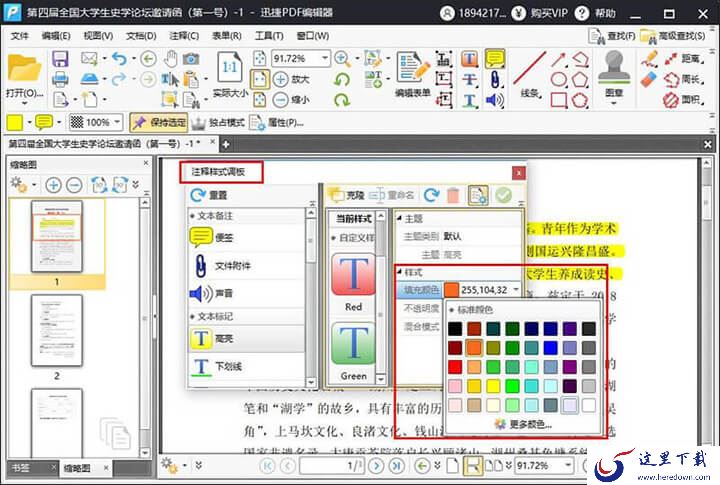Open the zoom 91.72% dropdown in toolbar
The width and height of the screenshot is (720, 485).
click(x=325, y=58)
